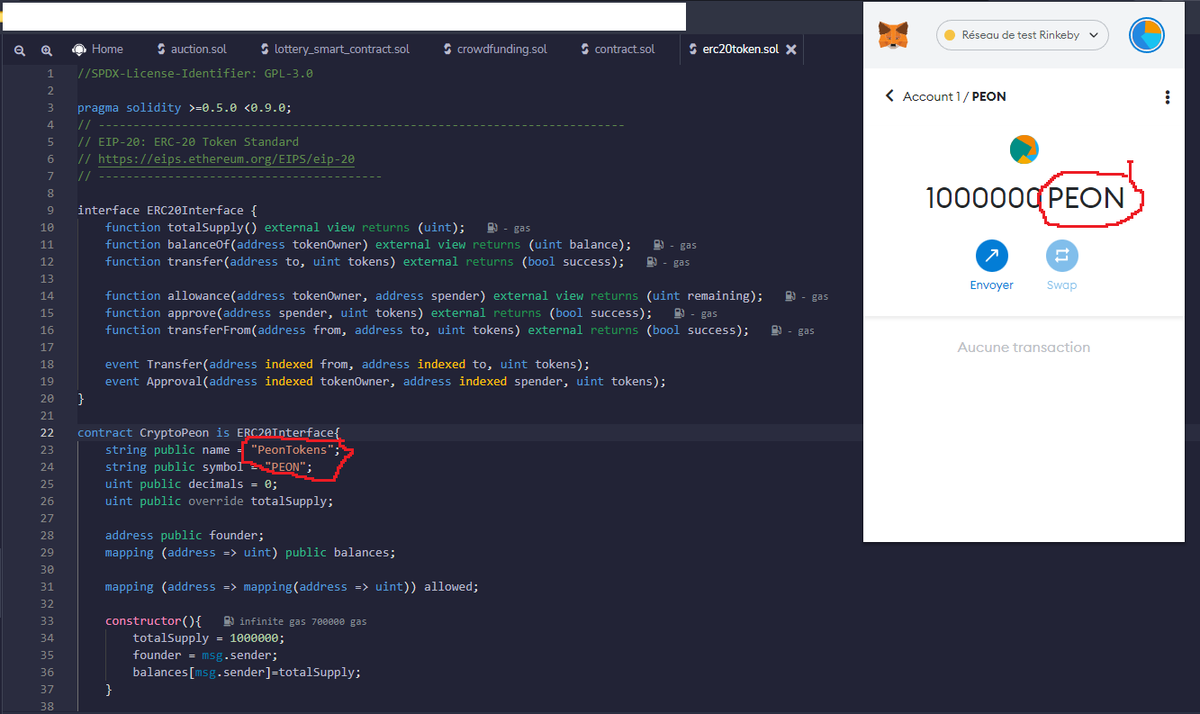Screen dimensions: 1200x714
Task: Click the Solidity file icon on the crowdfunding.sol tab
Action: (x=447, y=49)
